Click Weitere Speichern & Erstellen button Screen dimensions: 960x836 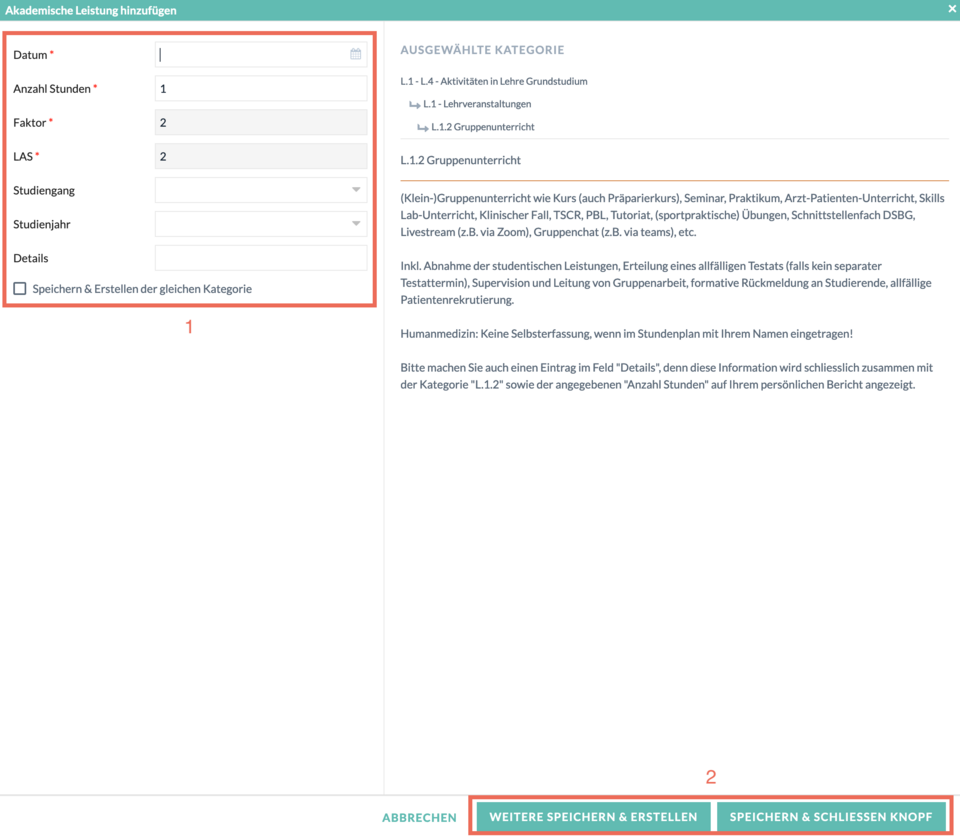coord(593,817)
